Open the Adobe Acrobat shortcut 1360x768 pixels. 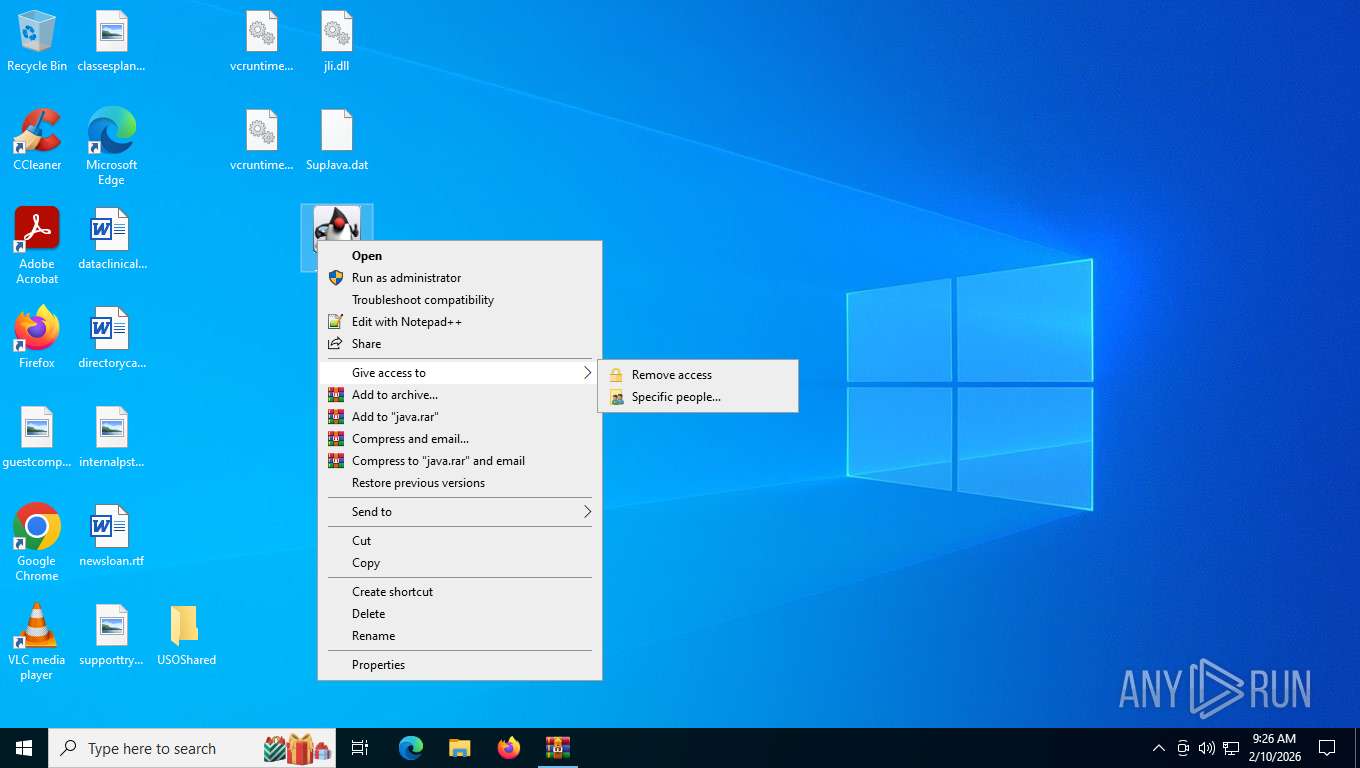click(x=37, y=246)
